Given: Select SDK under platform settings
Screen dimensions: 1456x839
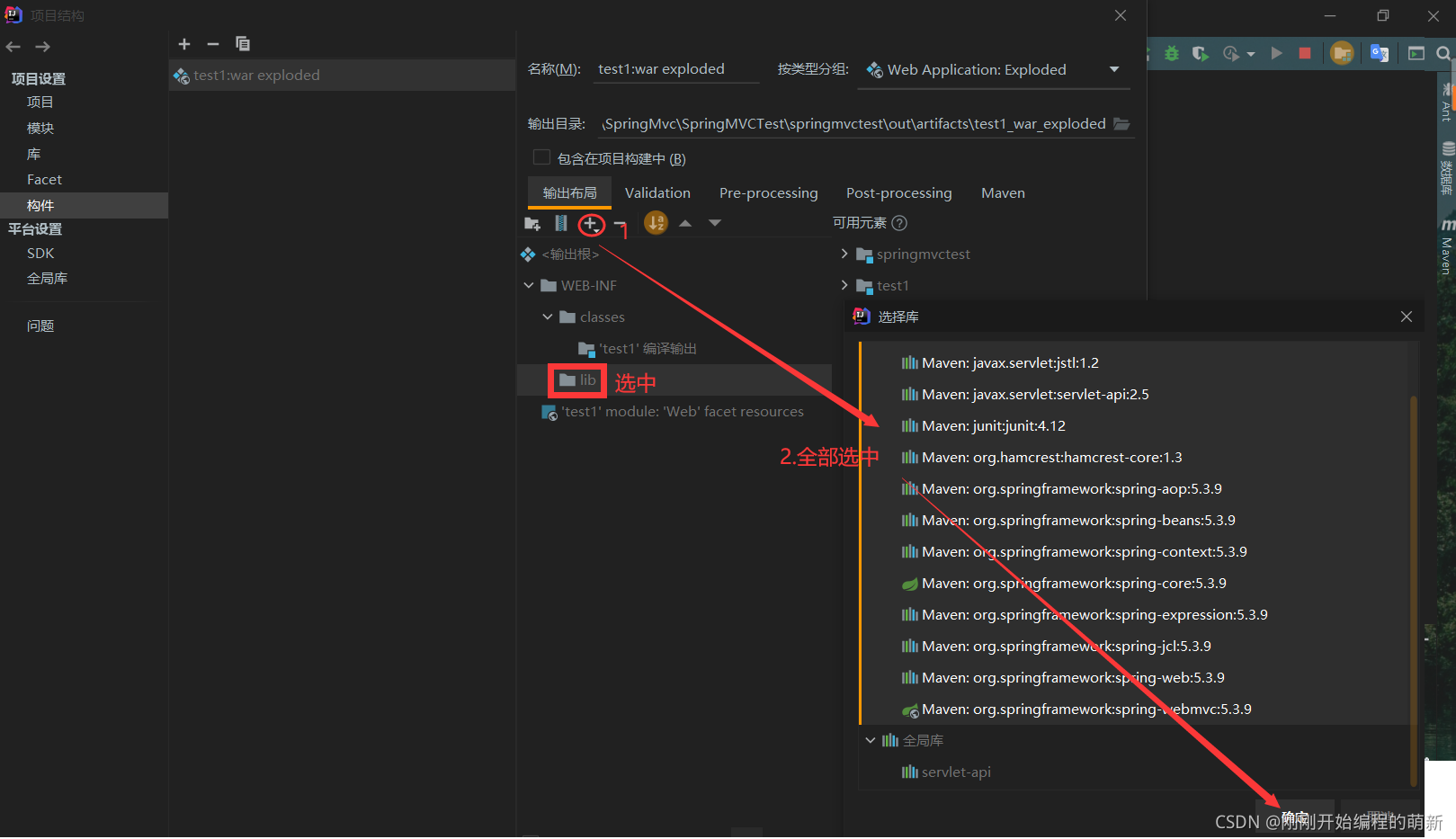Looking at the screenshot, I should tap(40, 254).
